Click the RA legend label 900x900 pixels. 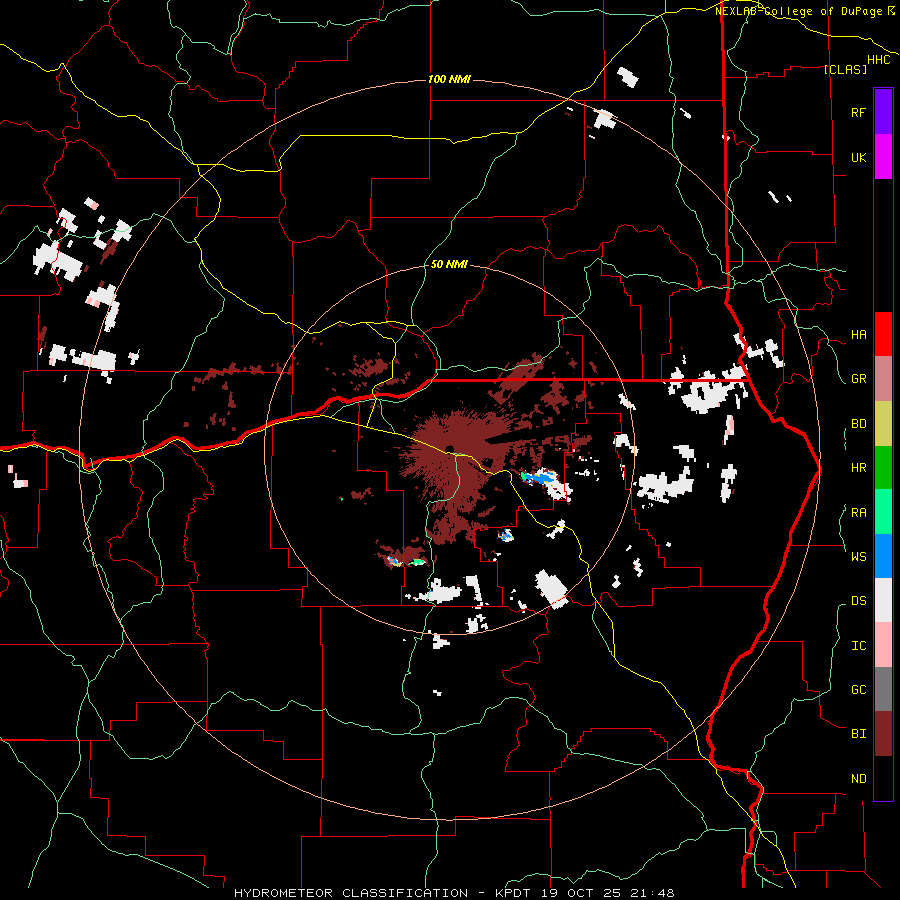click(x=858, y=512)
